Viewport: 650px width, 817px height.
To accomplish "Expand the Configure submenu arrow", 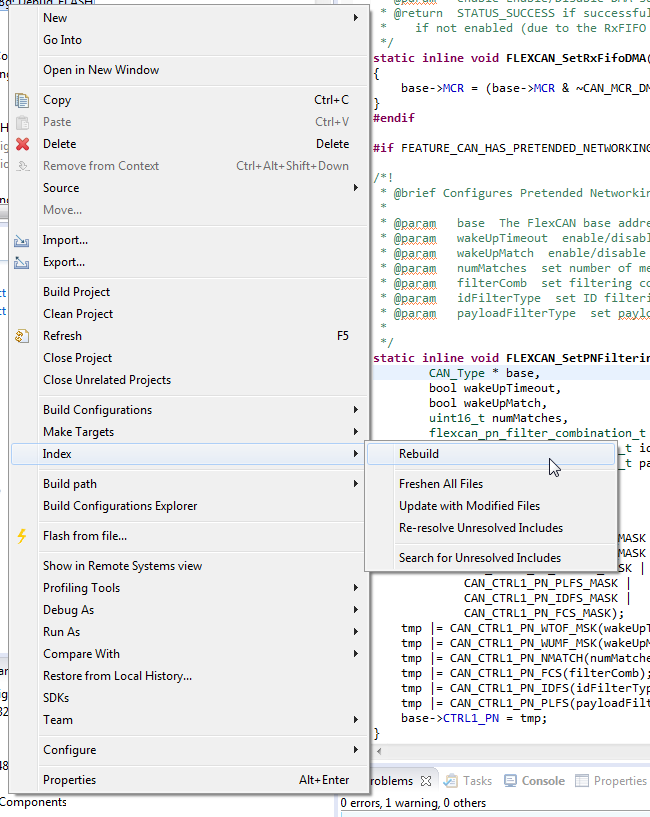I will click(x=355, y=749).
